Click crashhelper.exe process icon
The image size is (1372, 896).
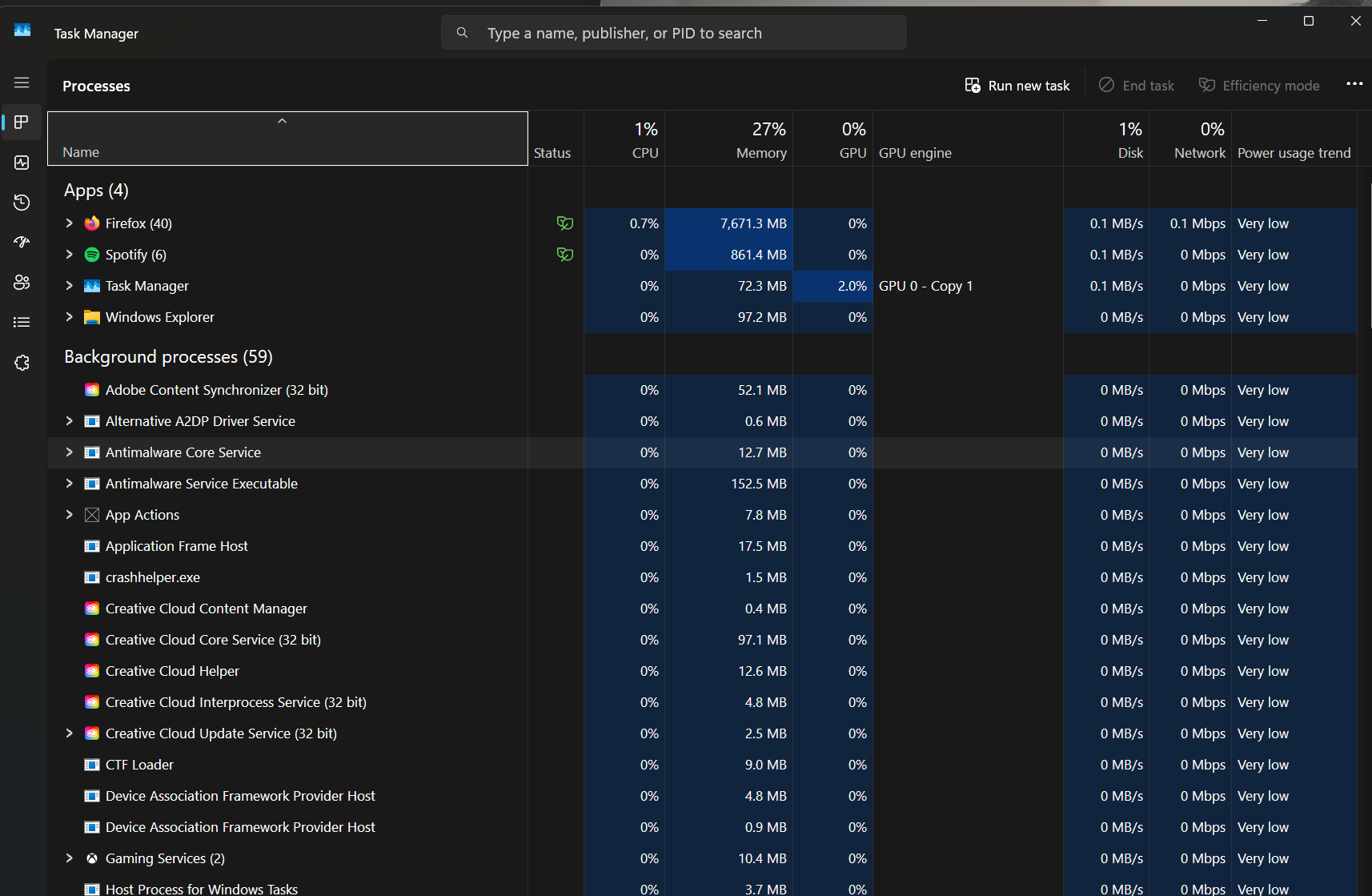[92, 577]
